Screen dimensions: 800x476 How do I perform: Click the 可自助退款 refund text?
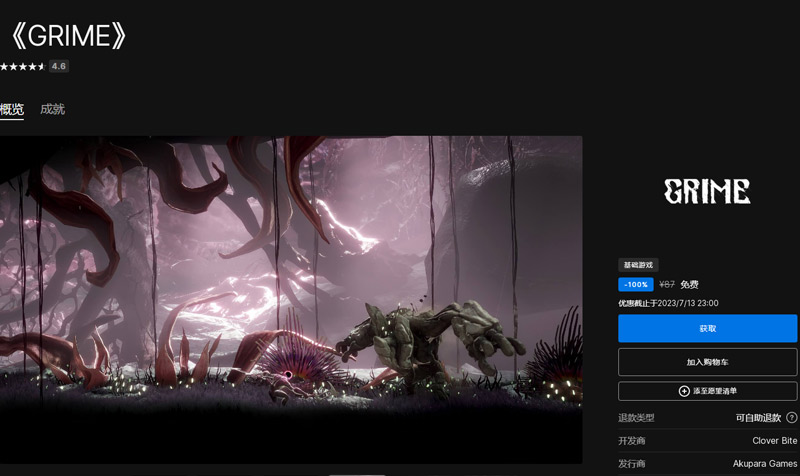tap(758, 418)
